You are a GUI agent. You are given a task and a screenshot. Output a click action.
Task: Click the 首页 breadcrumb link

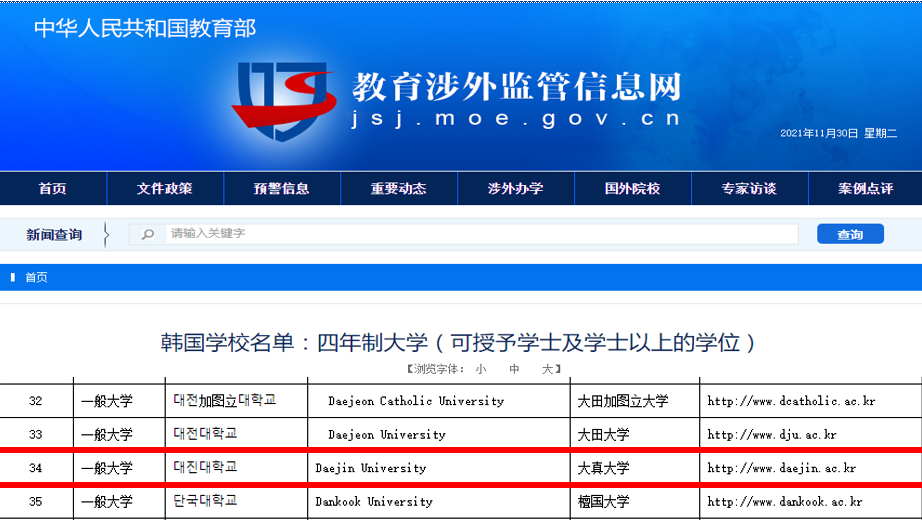[36, 277]
